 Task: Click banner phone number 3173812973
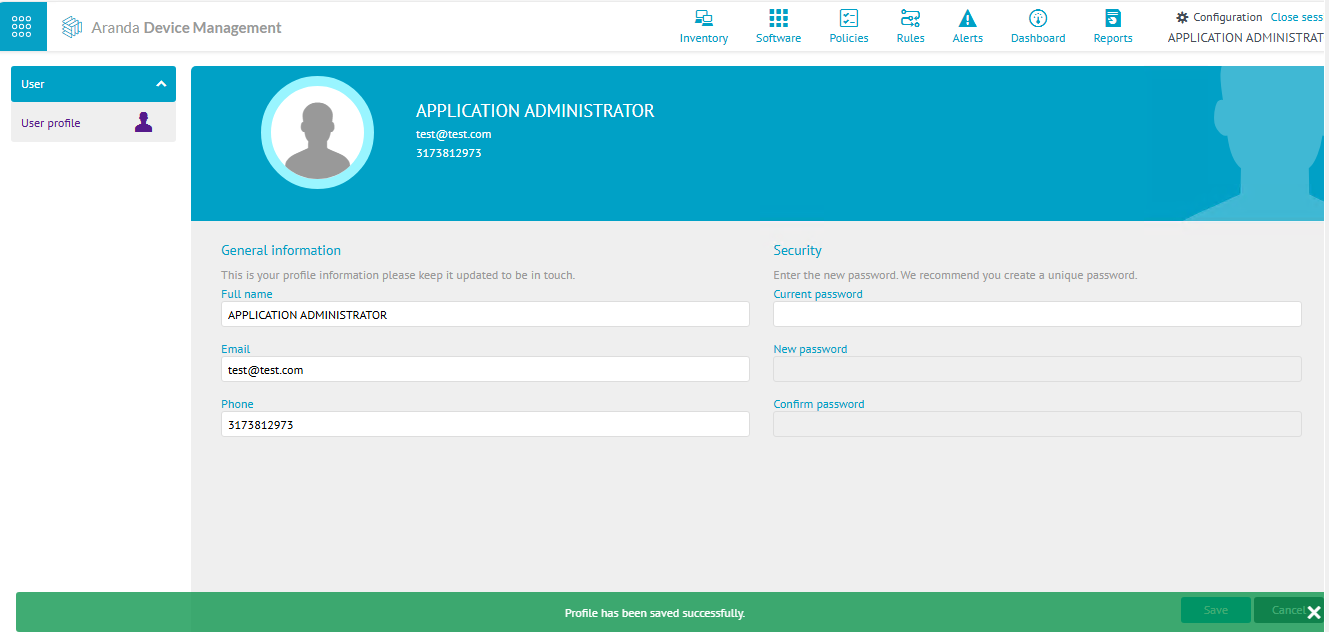(x=449, y=153)
